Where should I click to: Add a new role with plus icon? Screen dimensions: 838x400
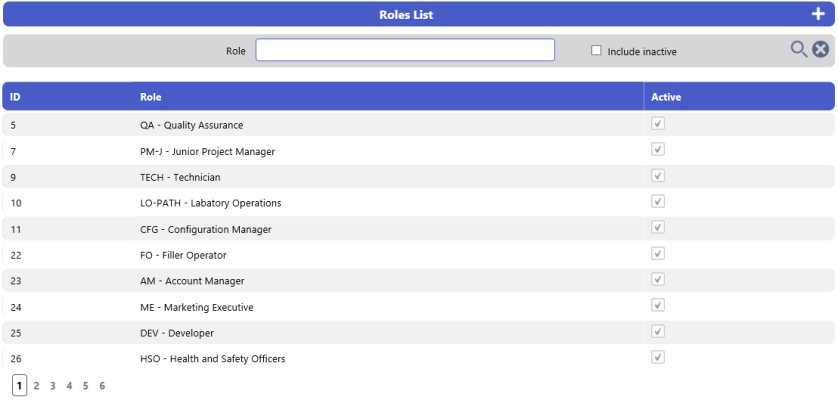point(818,14)
